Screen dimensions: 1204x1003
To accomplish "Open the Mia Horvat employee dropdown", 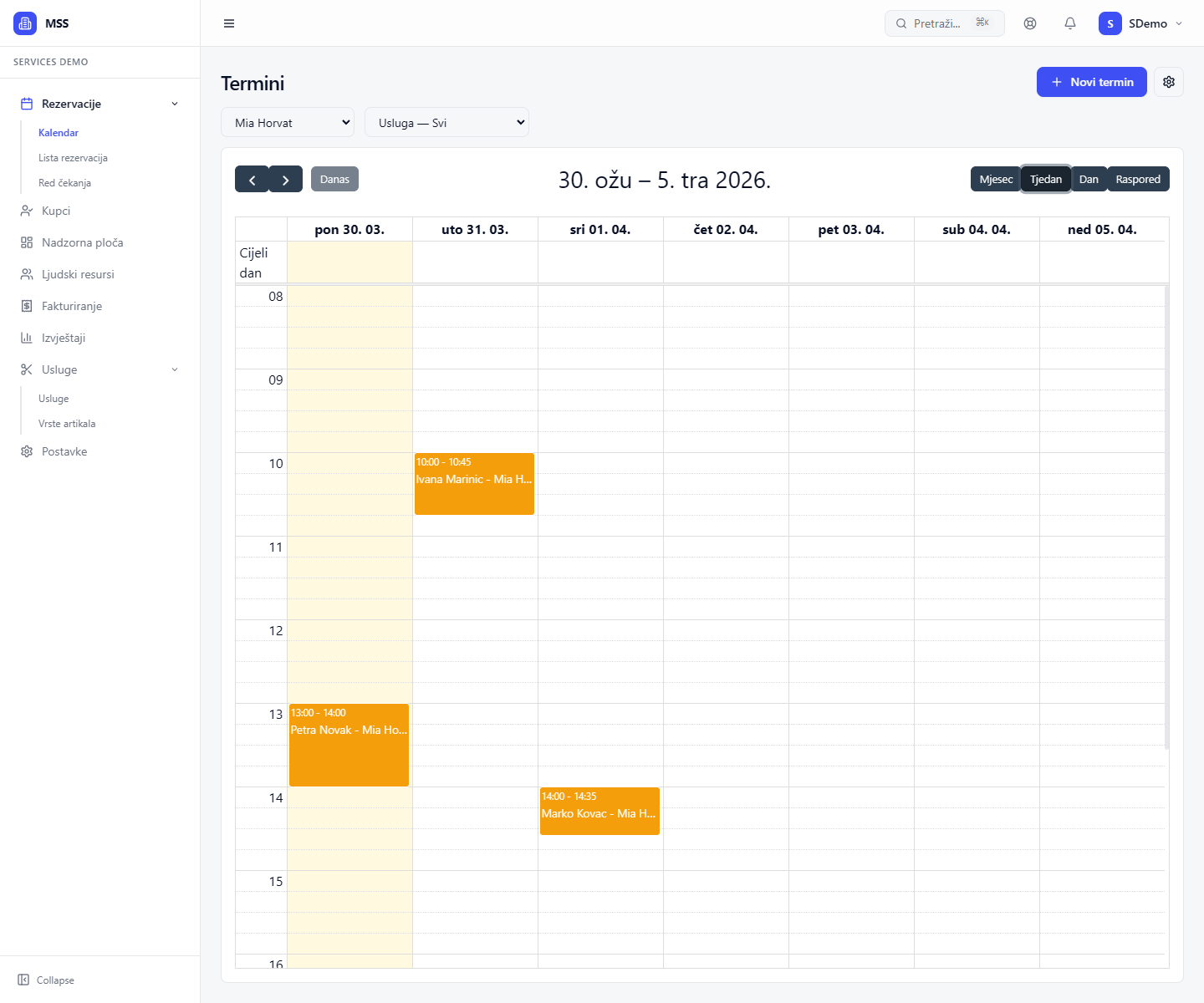I will coord(288,123).
